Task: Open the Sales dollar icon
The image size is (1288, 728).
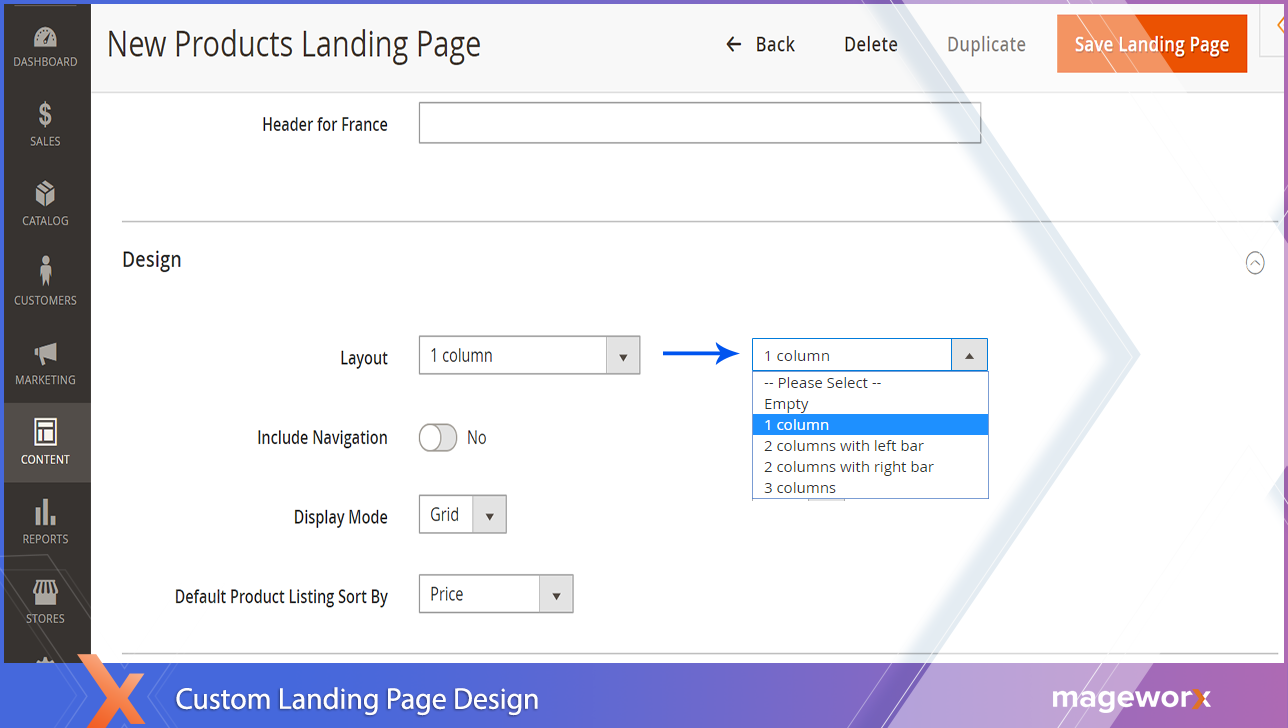Action: point(45,114)
